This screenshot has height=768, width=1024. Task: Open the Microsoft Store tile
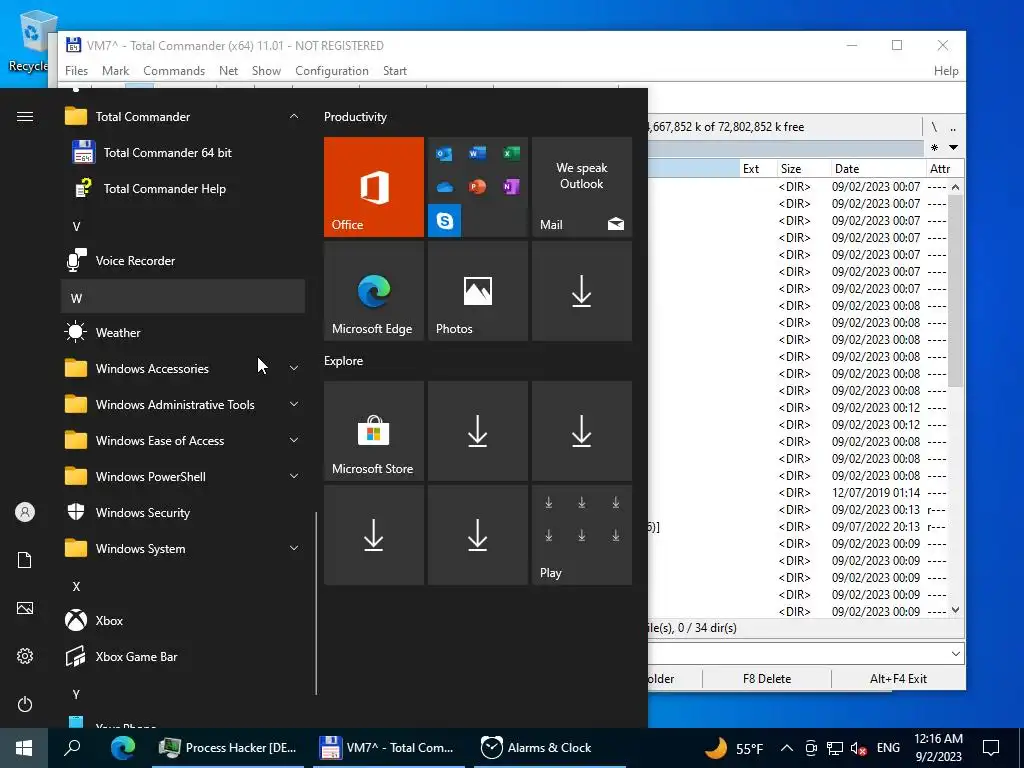click(x=374, y=431)
